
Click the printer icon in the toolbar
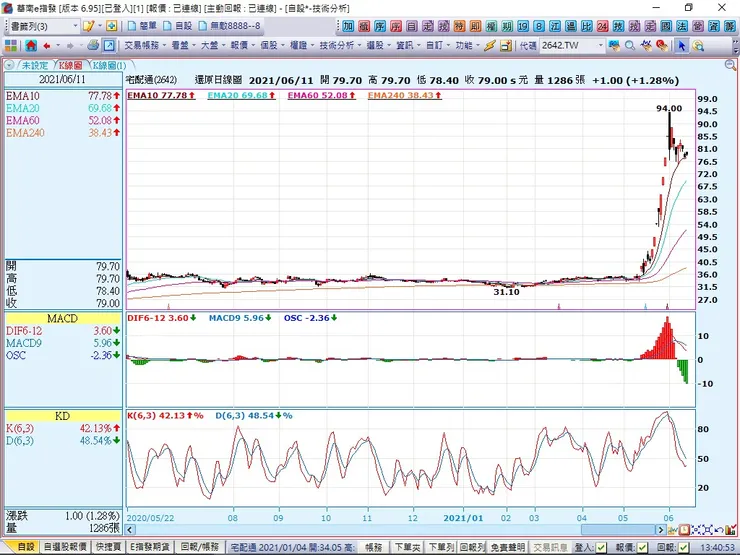(x=92, y=46)
